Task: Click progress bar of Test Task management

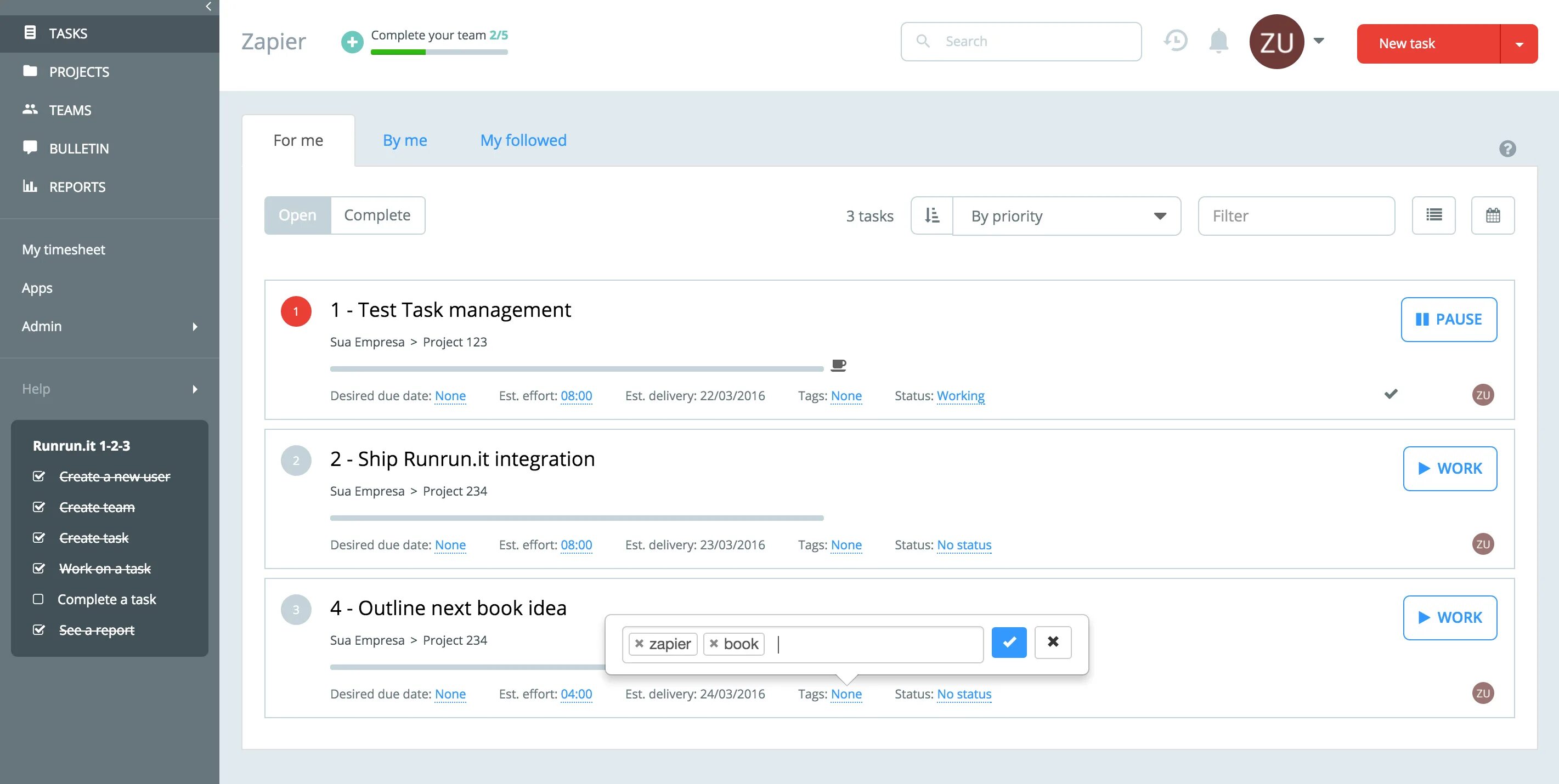Action: pyautogui.click(x=577, y=368)
